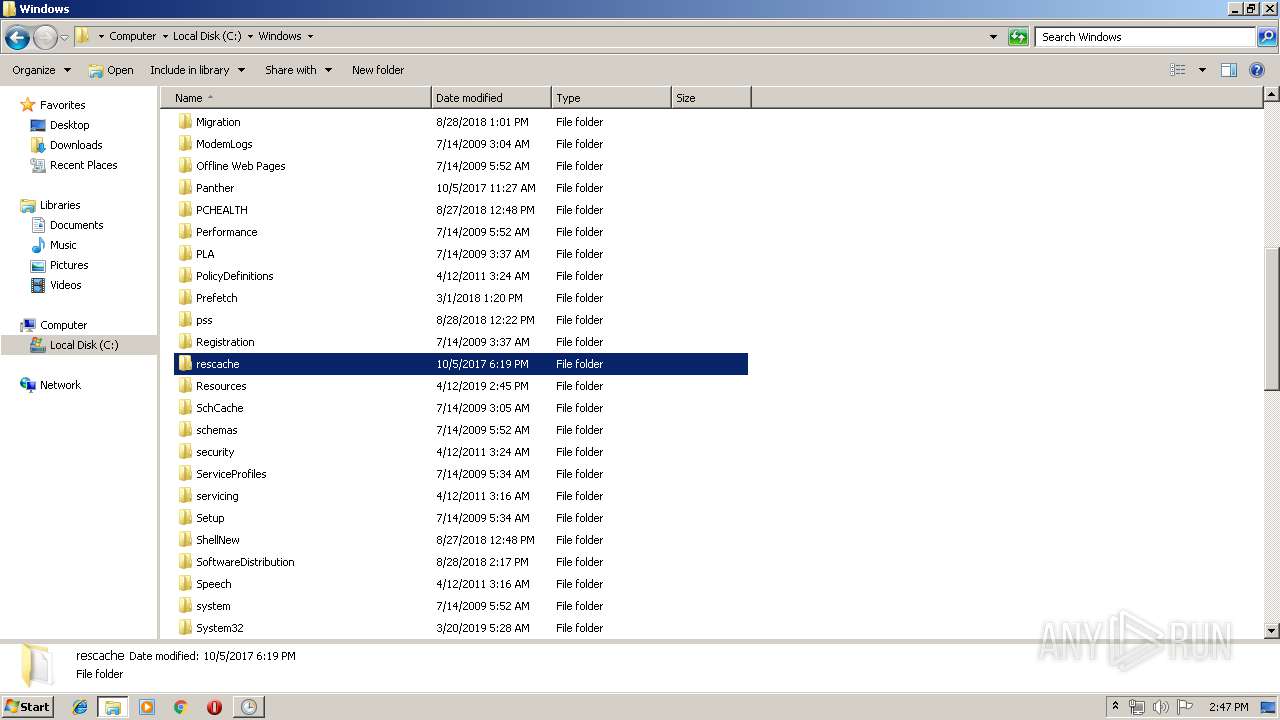Select the security folder icon

pos(185,452)
